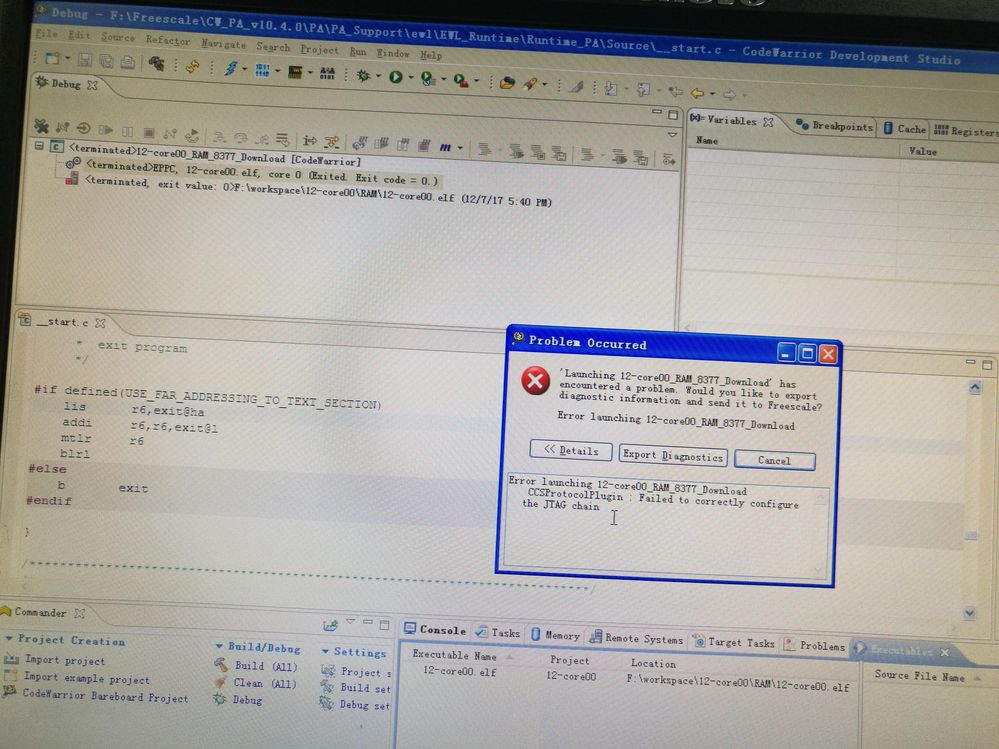This screenshot has height=749, width=999.
Task: Click the Cancel button in dialog
Action: (x=774, y=460)
